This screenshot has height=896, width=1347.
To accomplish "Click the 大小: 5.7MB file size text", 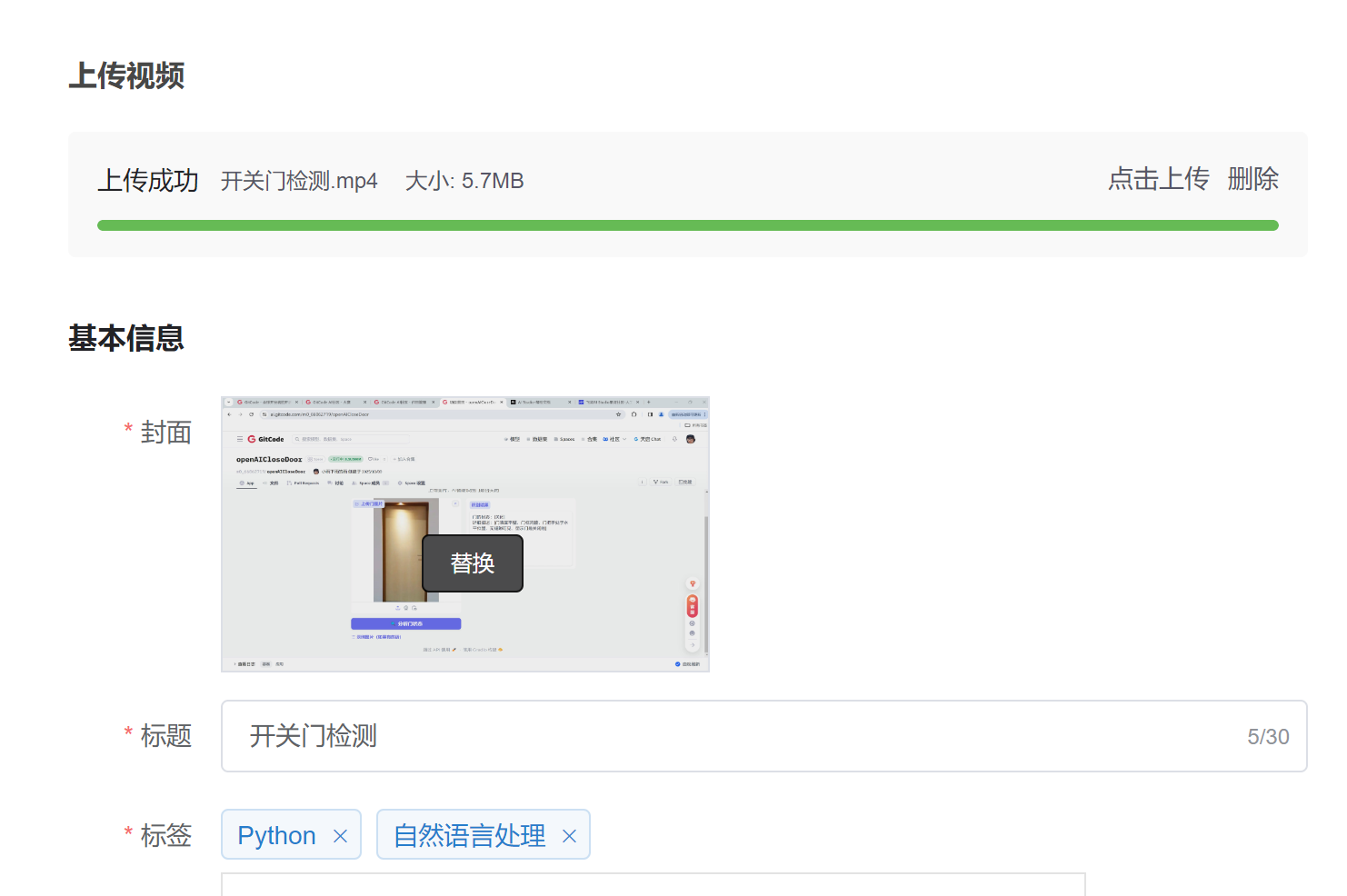I will [464, 181].
